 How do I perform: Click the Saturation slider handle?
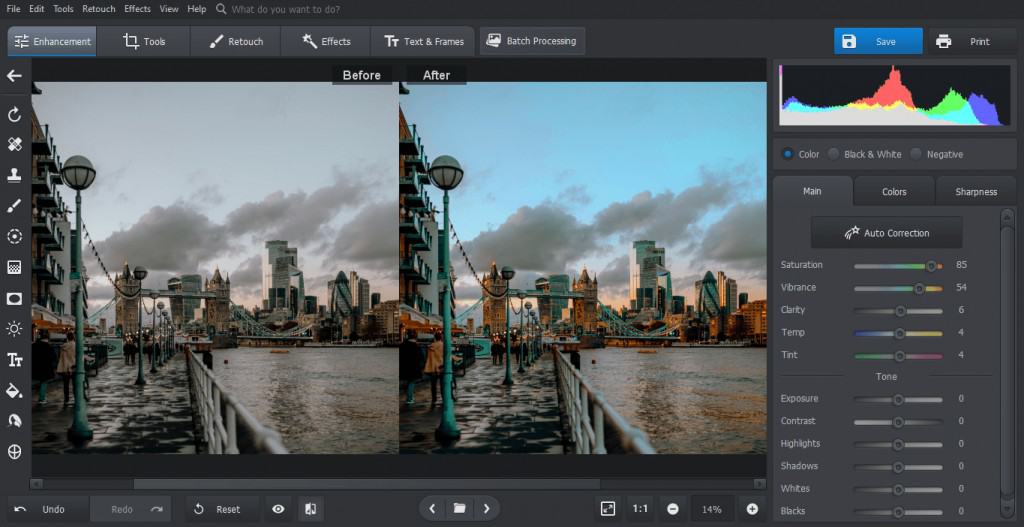931,266
